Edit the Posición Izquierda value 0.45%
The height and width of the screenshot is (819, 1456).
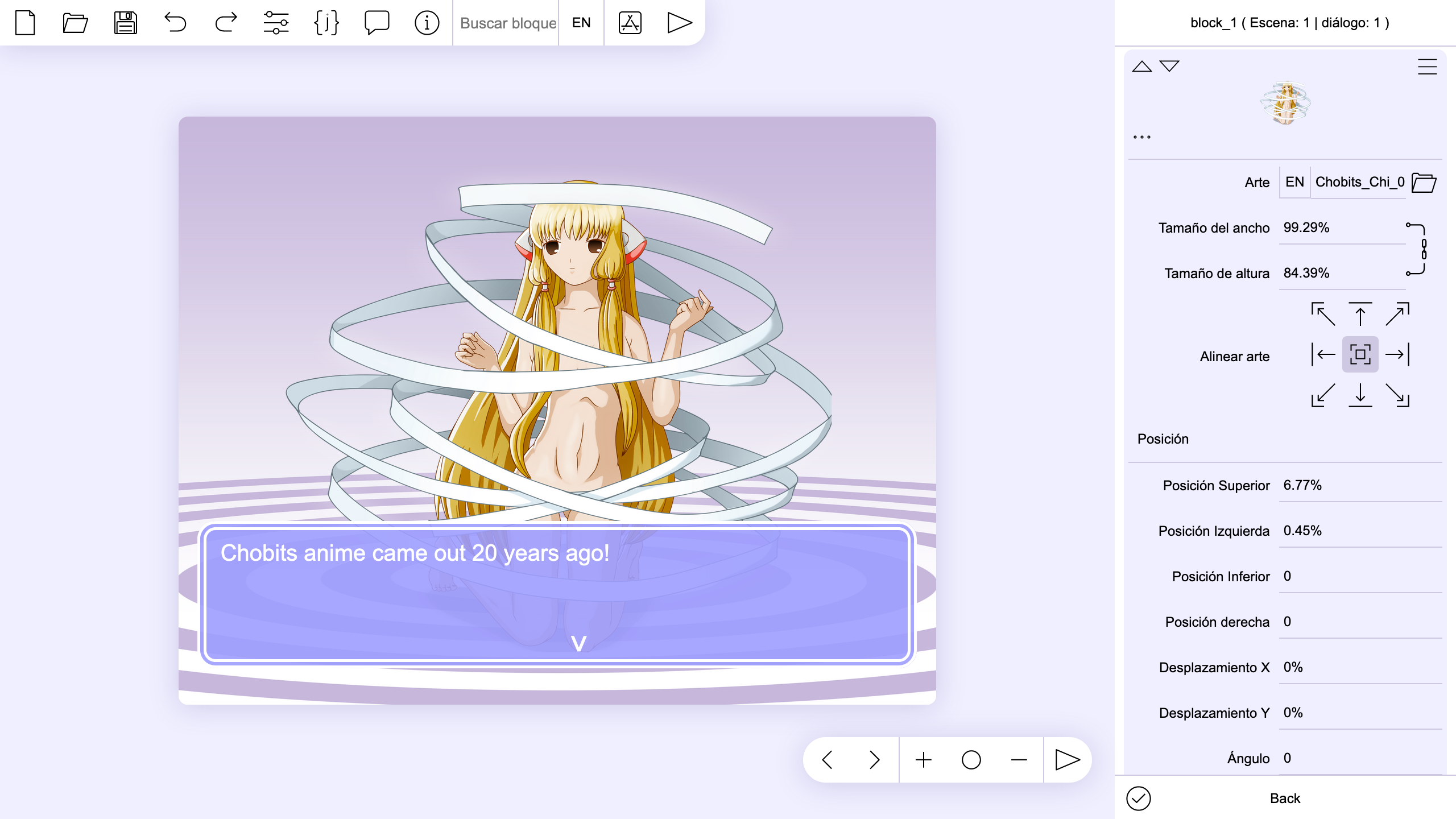tap(1360, 531)
